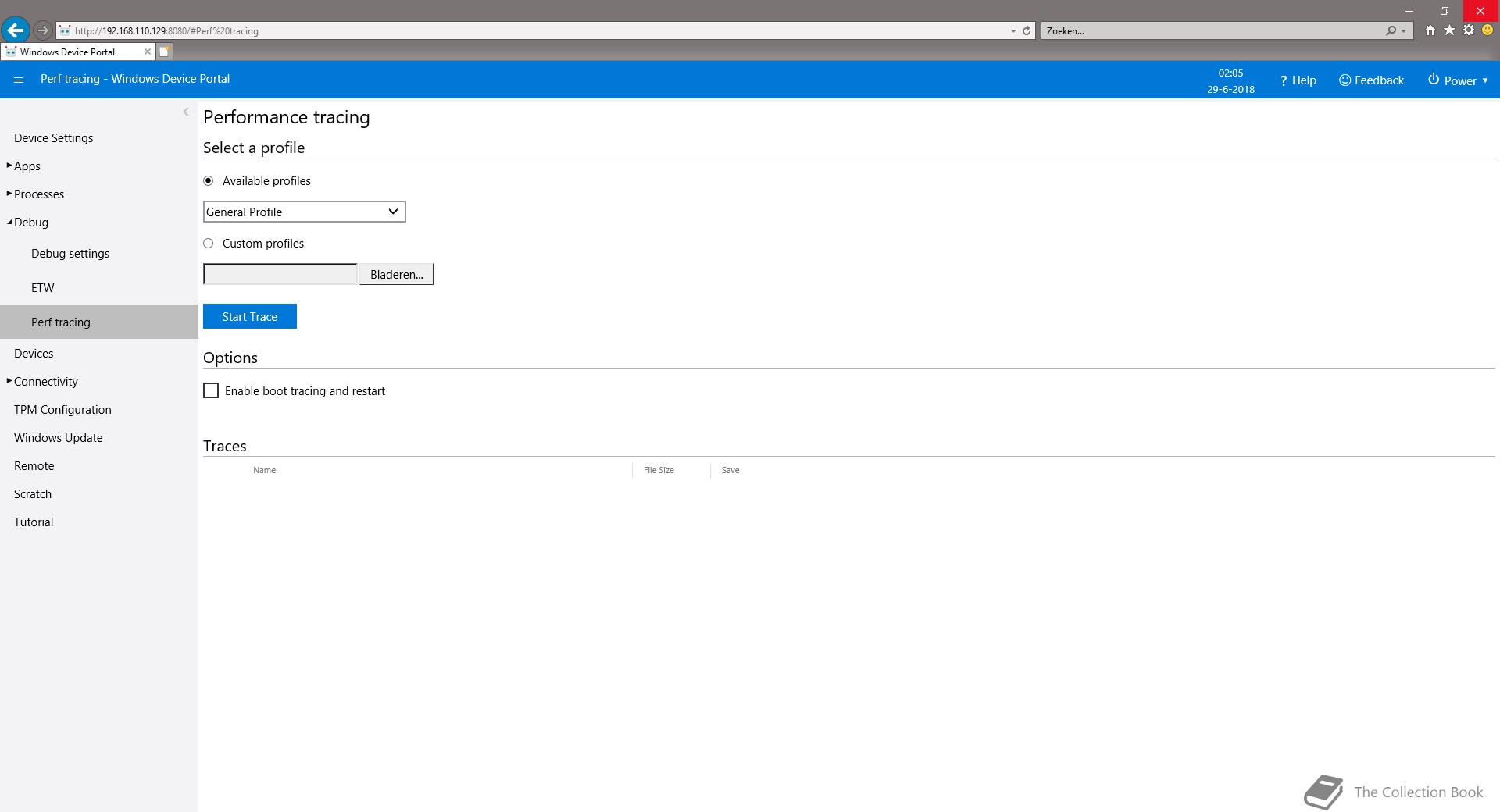Open favorites star icon
Screen dimensions: 1500x812
[x=1449, y=30]
